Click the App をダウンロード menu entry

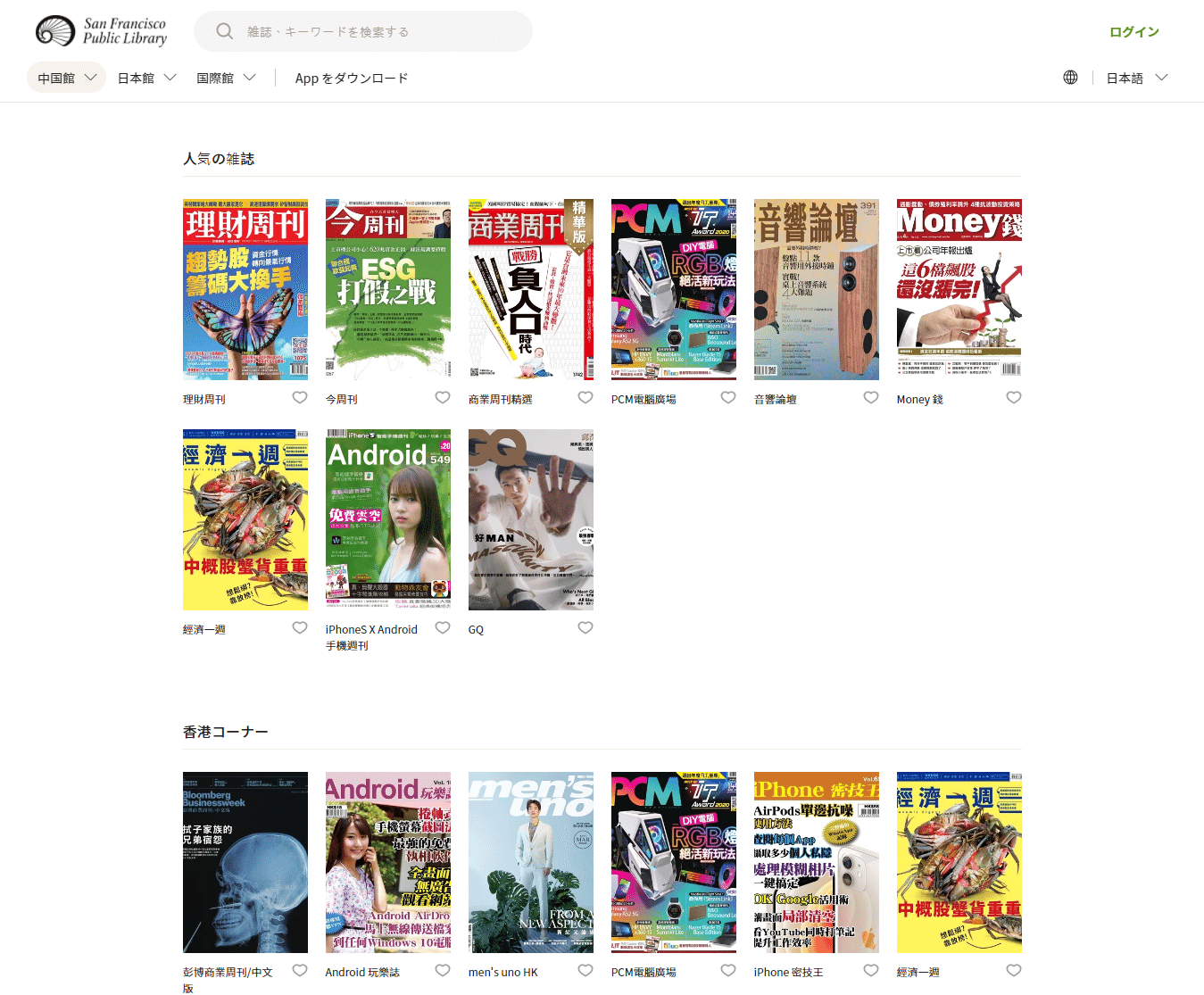coord(352,79)
